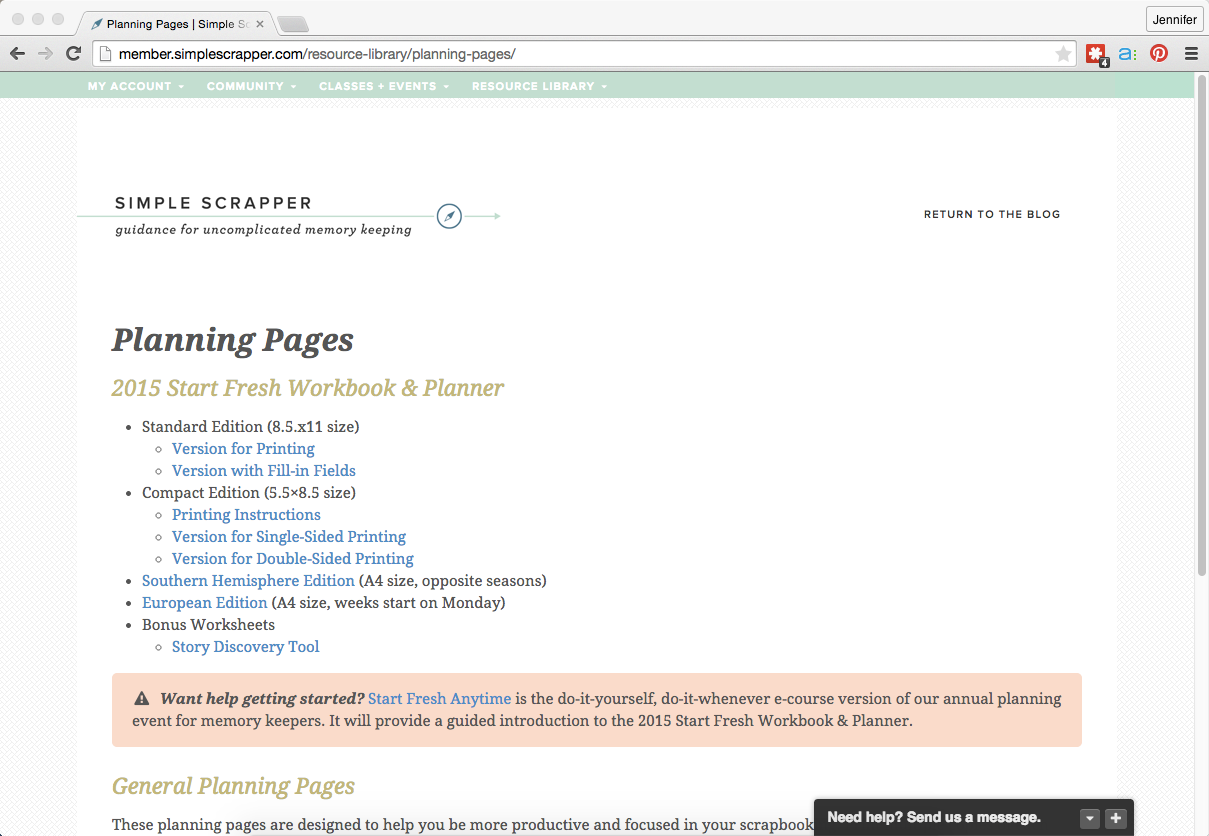Image resolution: width=1209 pixels, height=836 pixels.
Task: Follow the Start Fresh Anytime link
Action: 439,698
